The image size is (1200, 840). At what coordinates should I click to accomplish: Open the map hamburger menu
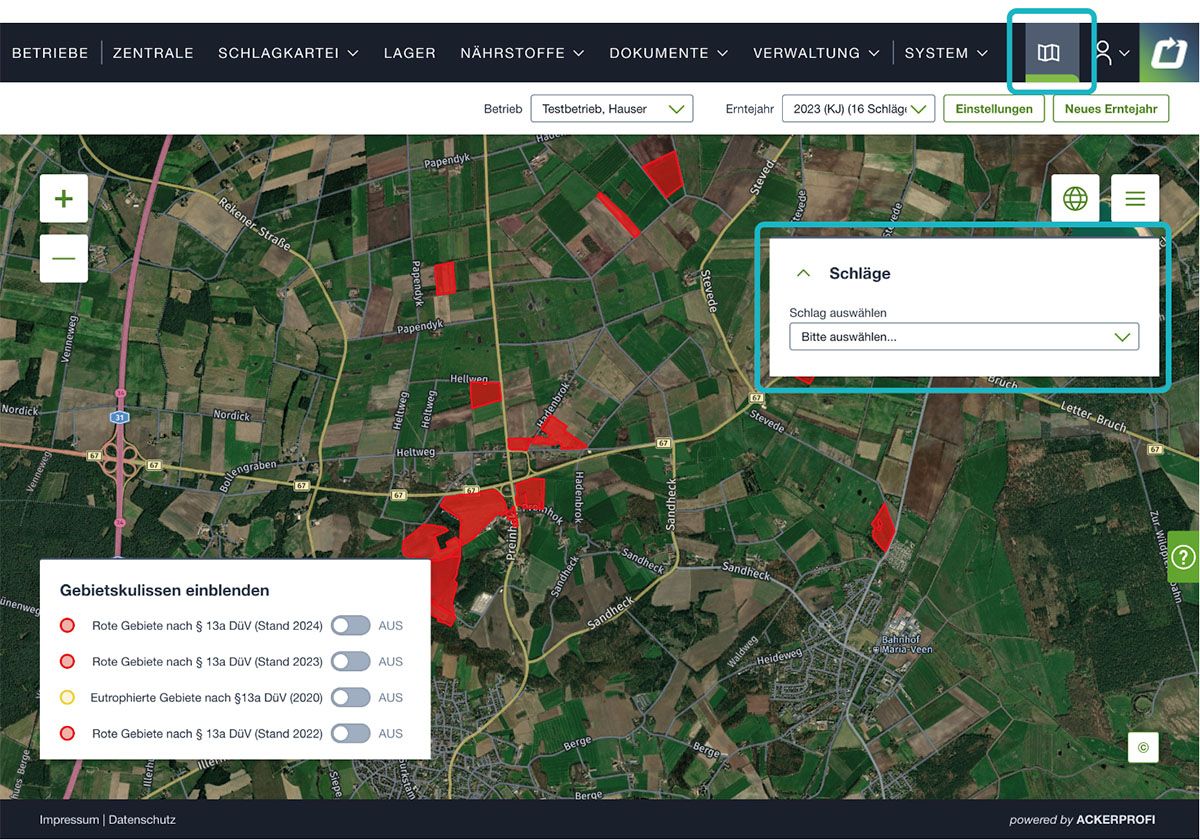coord(1135,199)
